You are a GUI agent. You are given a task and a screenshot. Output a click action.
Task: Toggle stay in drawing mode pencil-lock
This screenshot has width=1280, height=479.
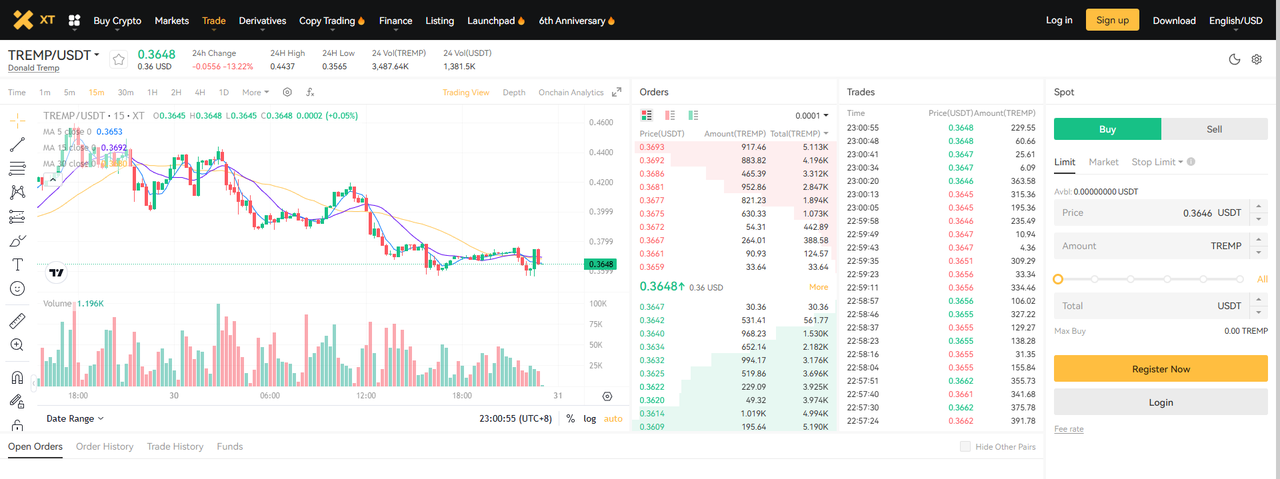[x=17, y=401]
